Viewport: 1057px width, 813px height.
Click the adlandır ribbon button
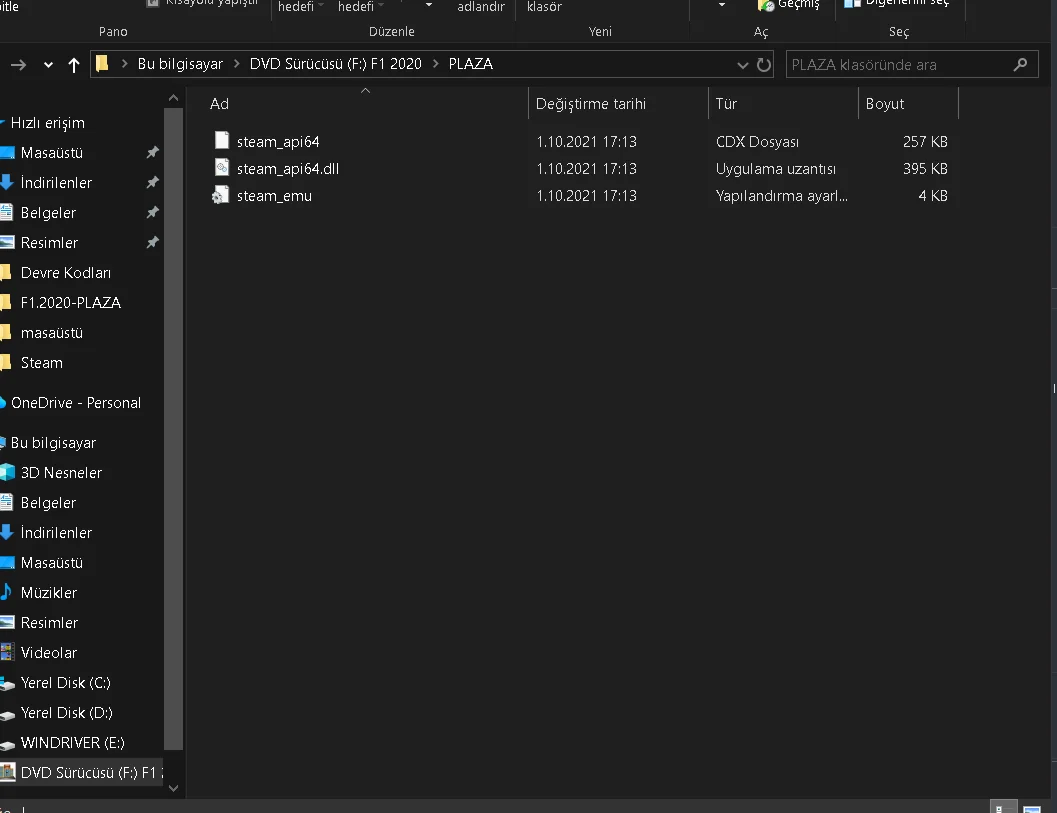[481, 7]
